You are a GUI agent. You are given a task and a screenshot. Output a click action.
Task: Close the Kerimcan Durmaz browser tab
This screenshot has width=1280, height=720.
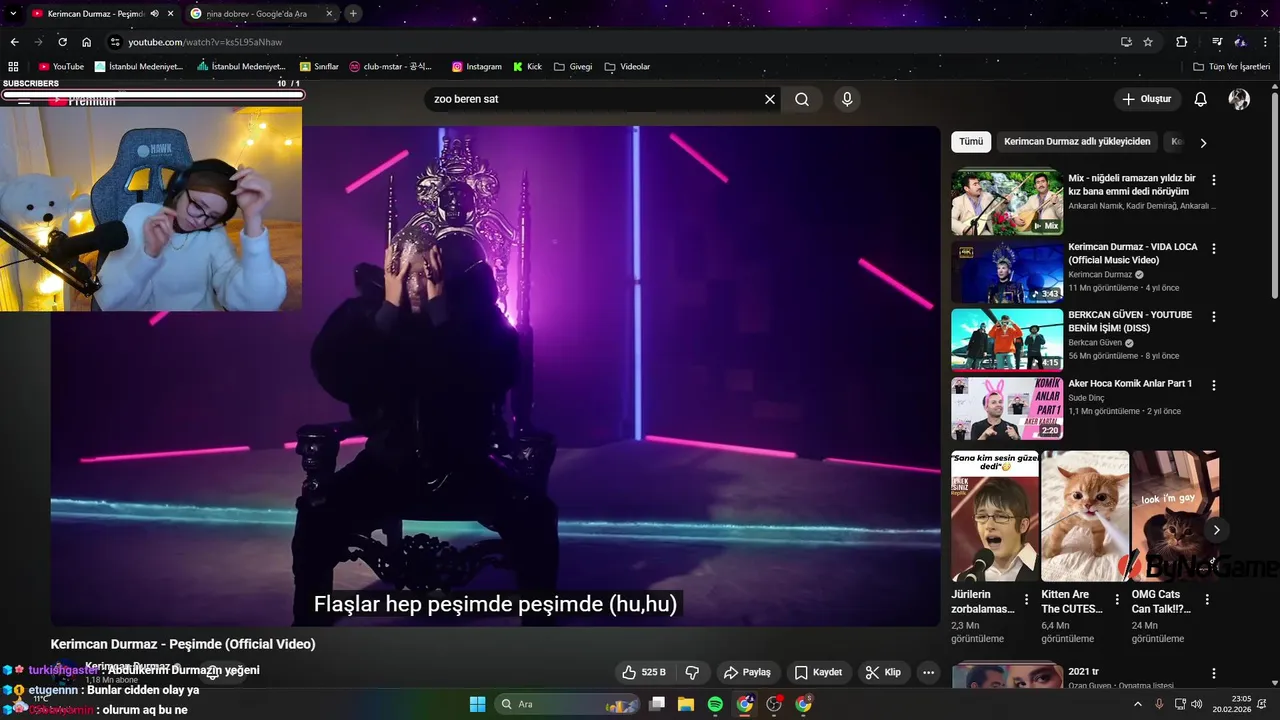tap(171, 14)
